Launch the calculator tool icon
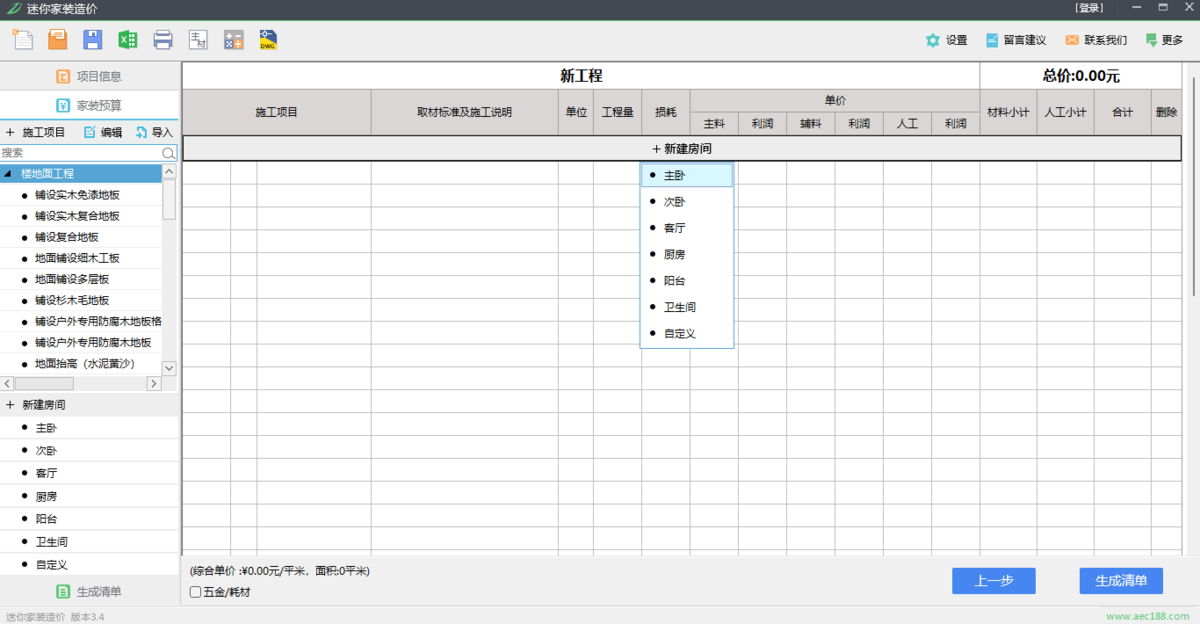This screenshot has height=624, width=1200. pyautogui.click(x=233, y=40)
